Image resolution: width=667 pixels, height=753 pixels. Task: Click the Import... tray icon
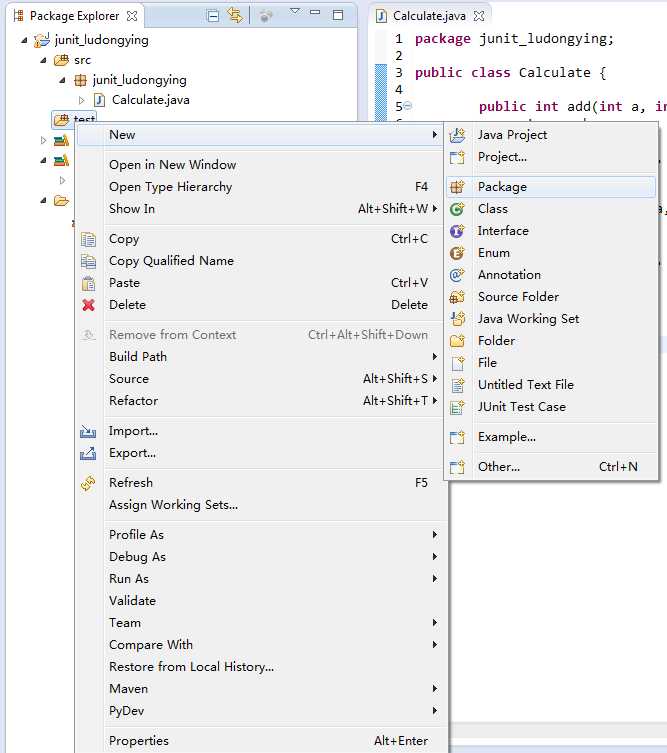click(88, 431)
